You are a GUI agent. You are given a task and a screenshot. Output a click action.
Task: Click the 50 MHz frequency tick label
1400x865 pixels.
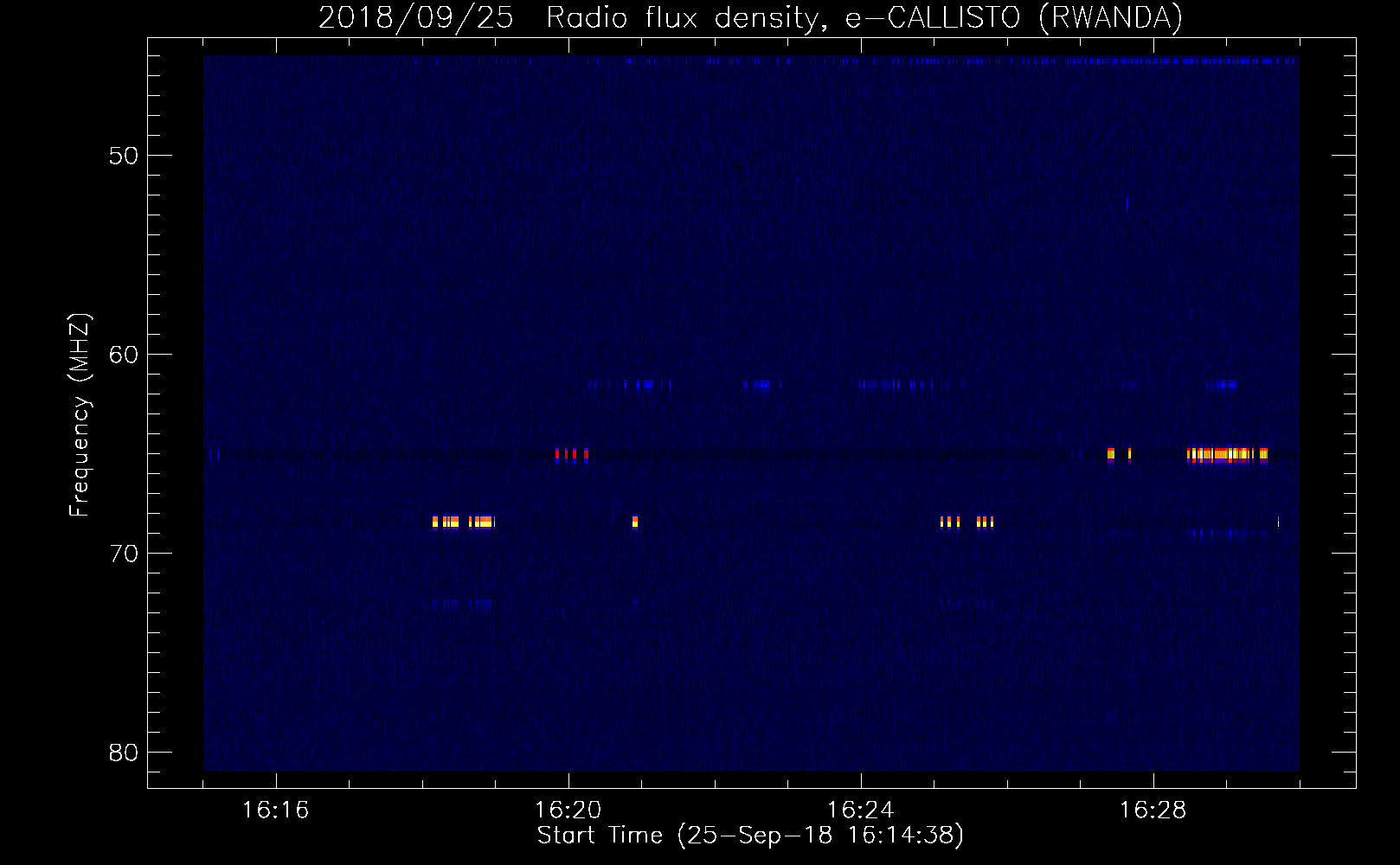click(x=124, y=156)
